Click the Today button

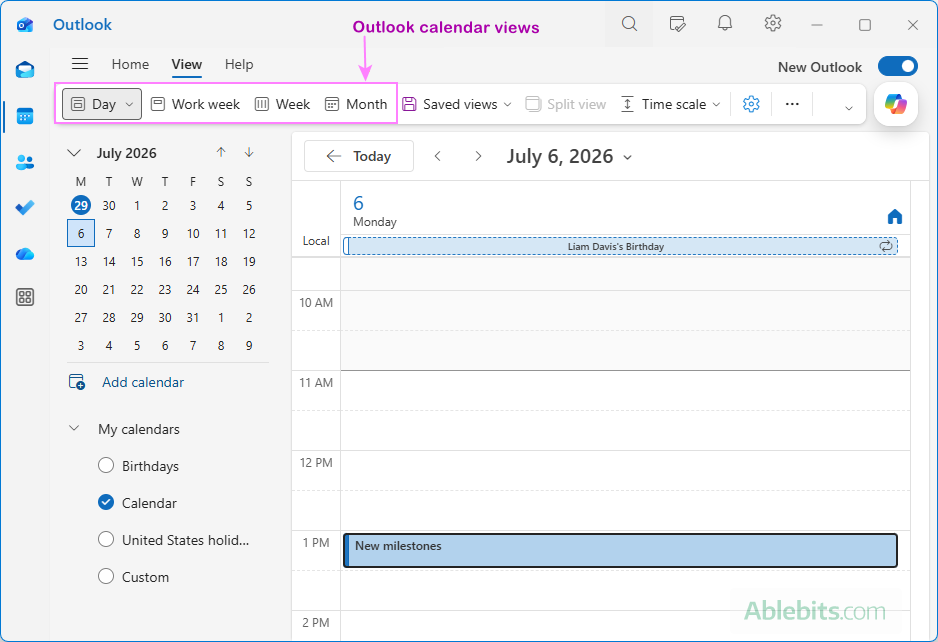359,156
